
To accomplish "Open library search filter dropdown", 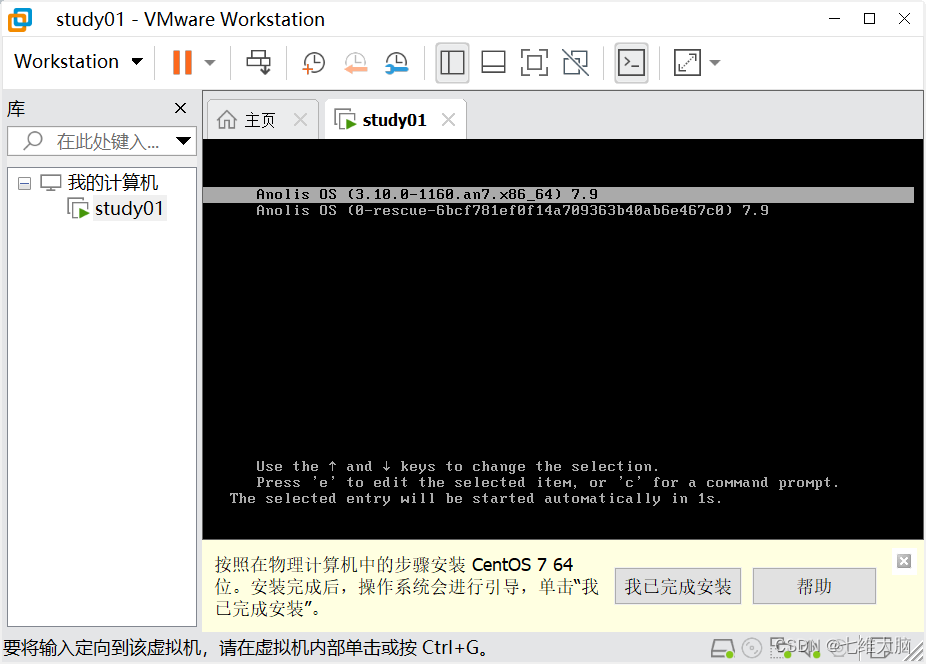I will tap(184, 141).
